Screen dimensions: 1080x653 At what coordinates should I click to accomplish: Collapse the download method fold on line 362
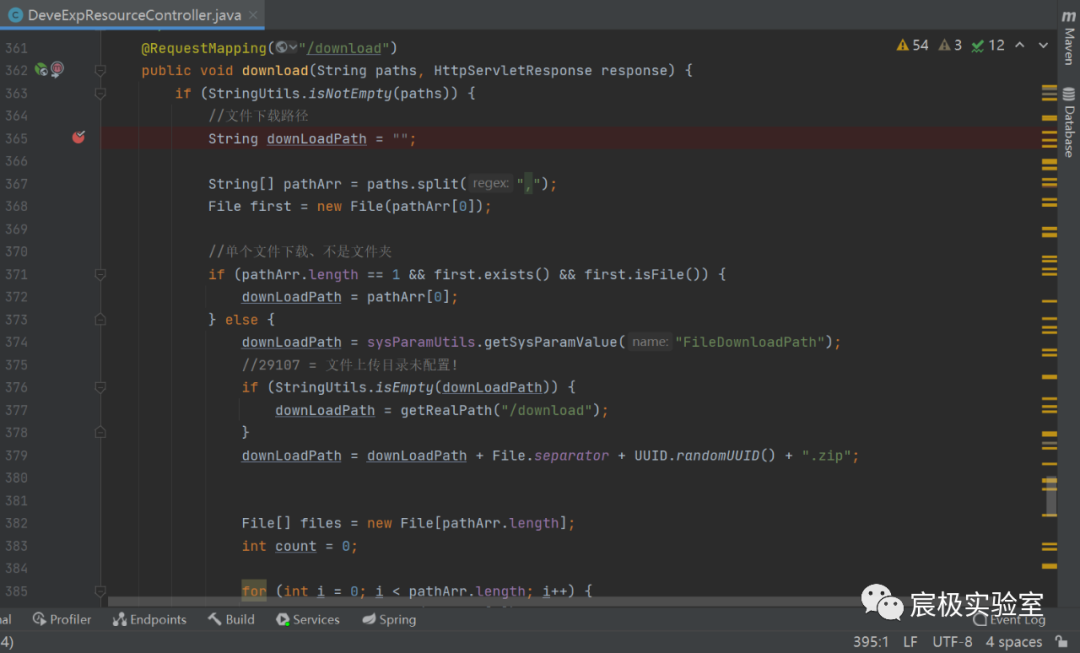point(100,70)
